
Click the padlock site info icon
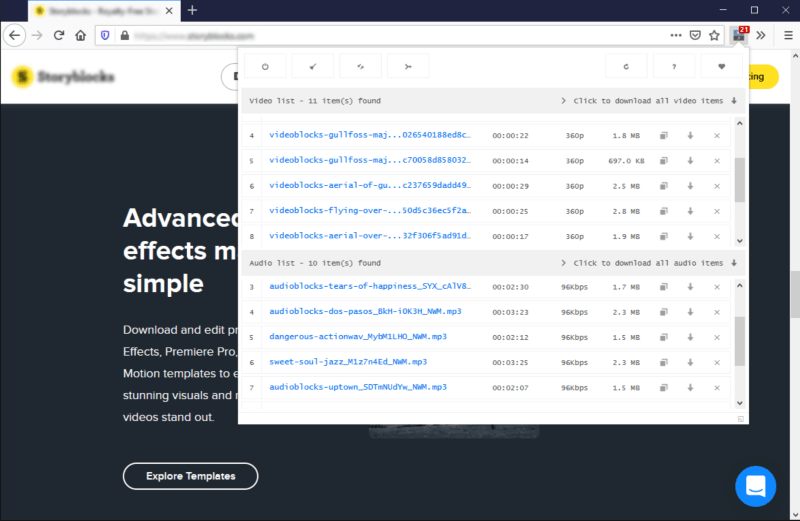point(124,35)
